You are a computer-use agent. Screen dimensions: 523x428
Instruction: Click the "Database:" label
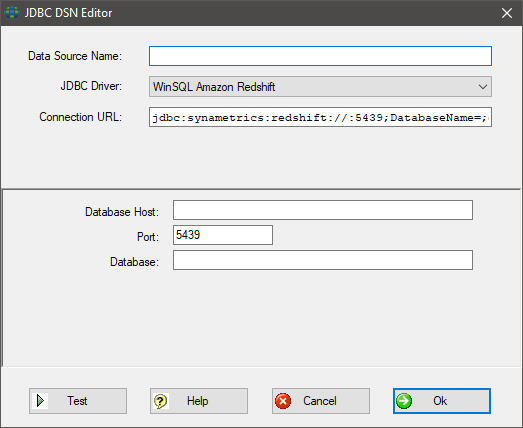click(x=134, y=262)
